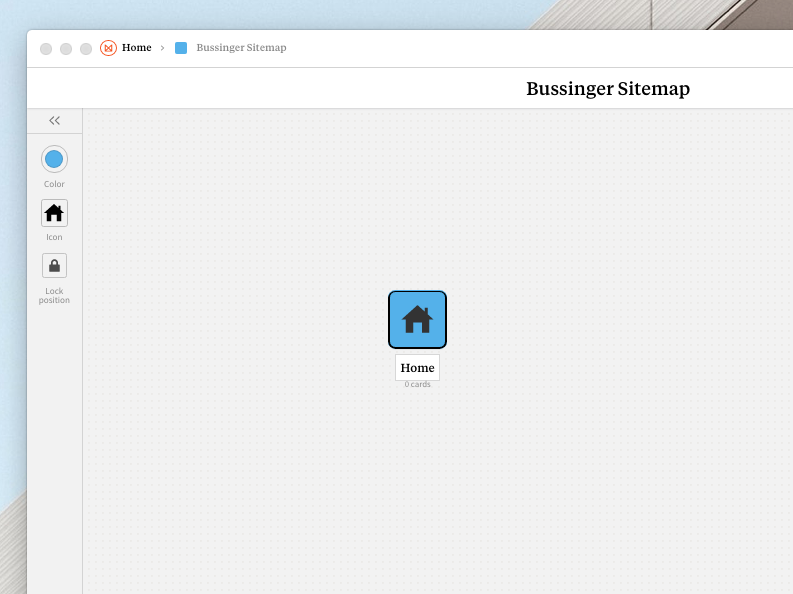Click blue square board icon in breadcrumb
The height and width of the screenshot is (594, 793).
(x=181, y=48)
